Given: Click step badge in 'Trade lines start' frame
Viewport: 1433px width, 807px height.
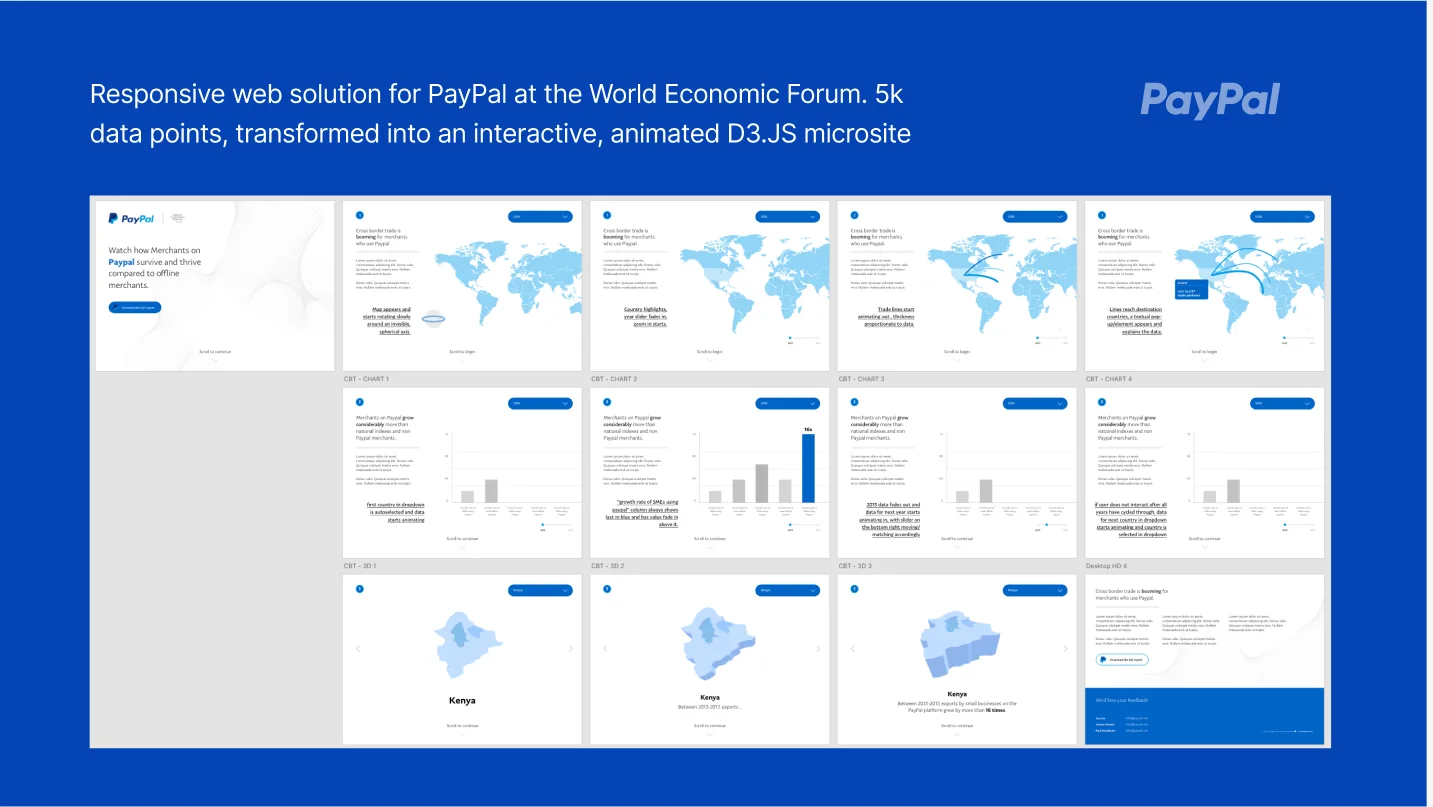Looking at the screenshot, I should [855, 215].
